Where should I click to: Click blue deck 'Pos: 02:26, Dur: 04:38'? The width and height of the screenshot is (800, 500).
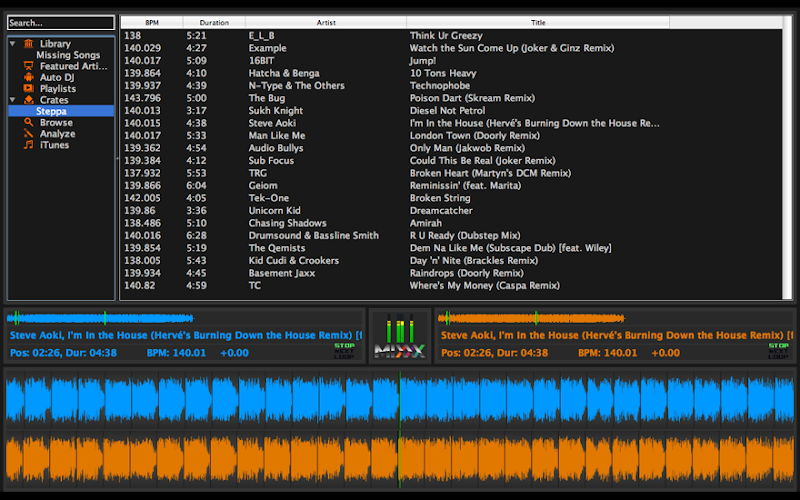click(63, 353)
